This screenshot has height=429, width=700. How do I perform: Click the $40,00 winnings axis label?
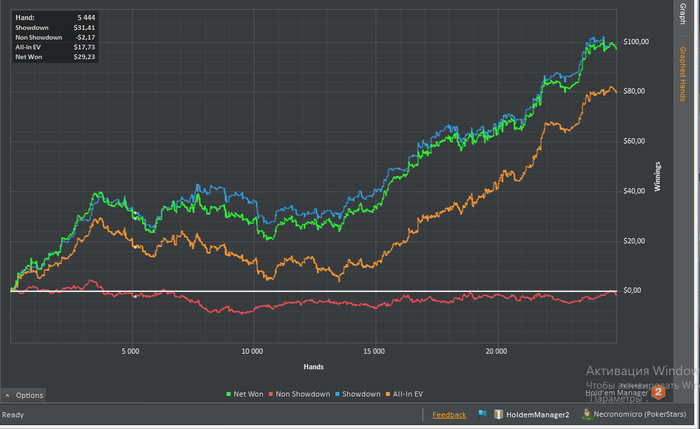point(634,191)
